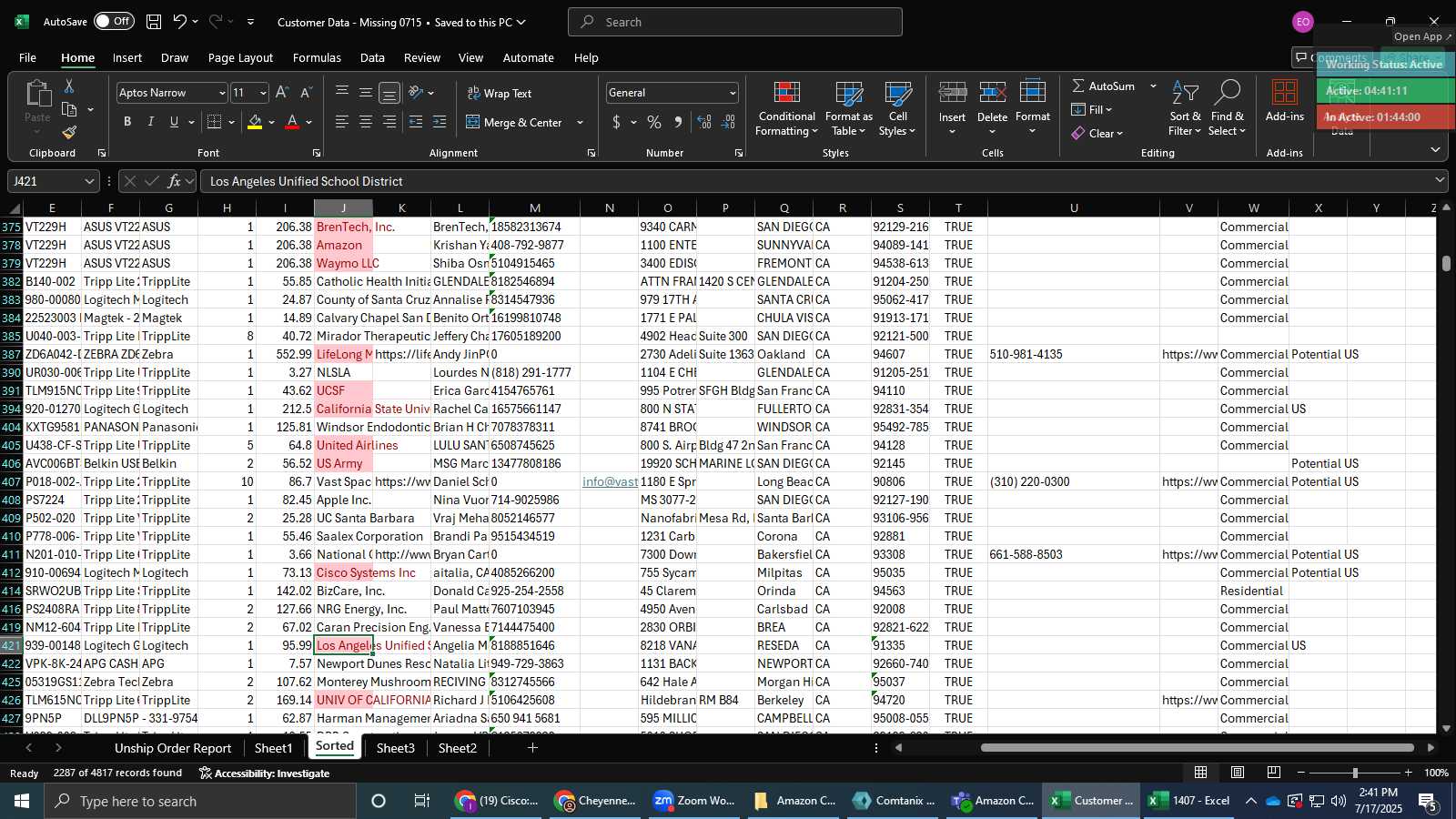Align text to the right
Screen dimensions: 1456x819
(389, 122)
